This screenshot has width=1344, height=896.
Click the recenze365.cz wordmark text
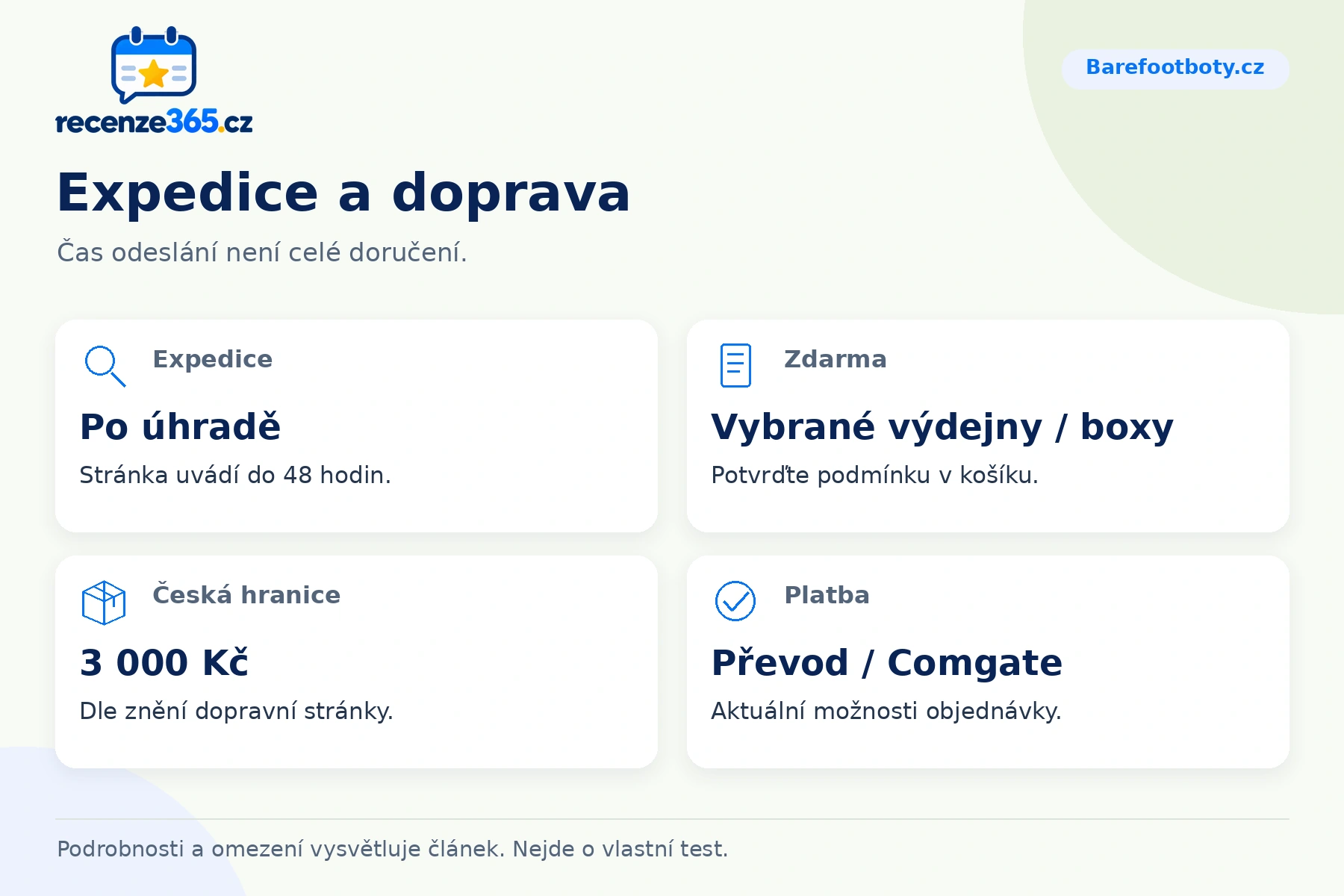pos(155,122)
